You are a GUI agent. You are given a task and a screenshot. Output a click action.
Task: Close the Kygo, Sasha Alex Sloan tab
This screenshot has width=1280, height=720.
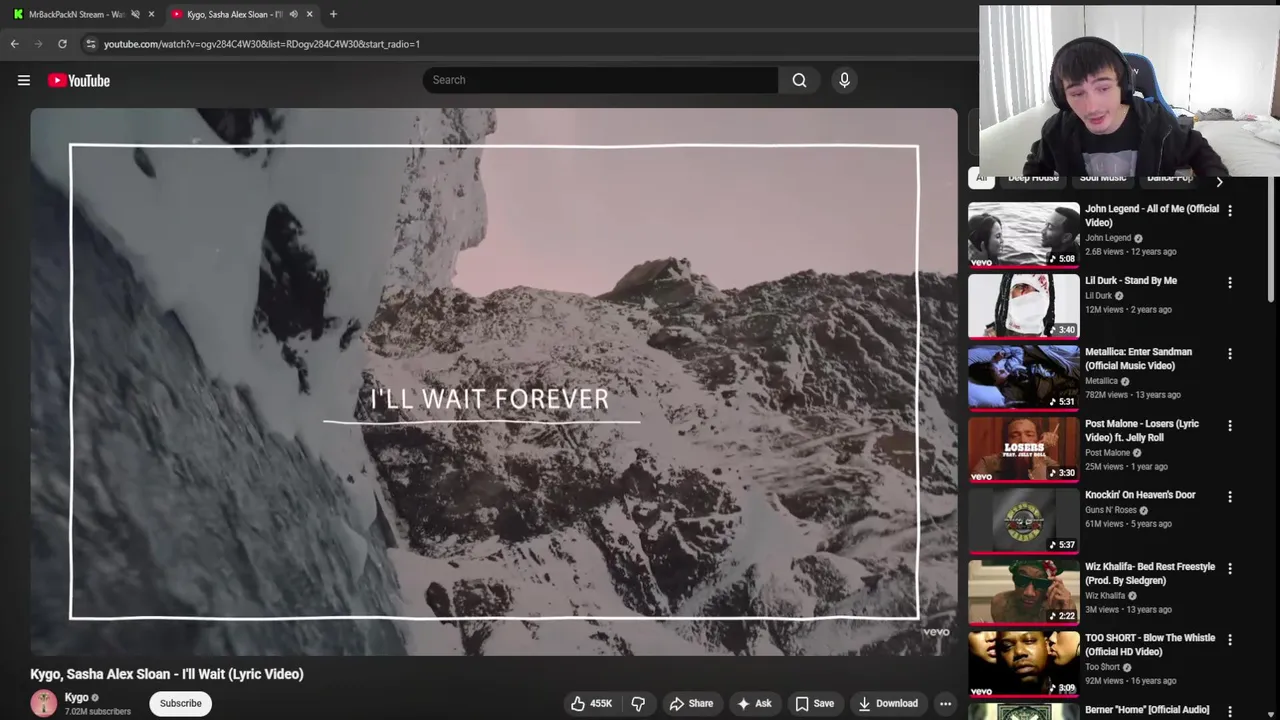(310, 14)
